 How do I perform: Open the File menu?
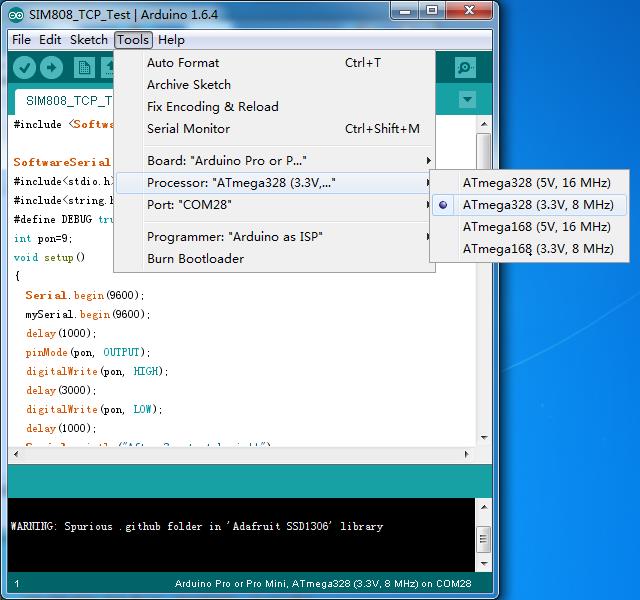click(x=21, y=40)
